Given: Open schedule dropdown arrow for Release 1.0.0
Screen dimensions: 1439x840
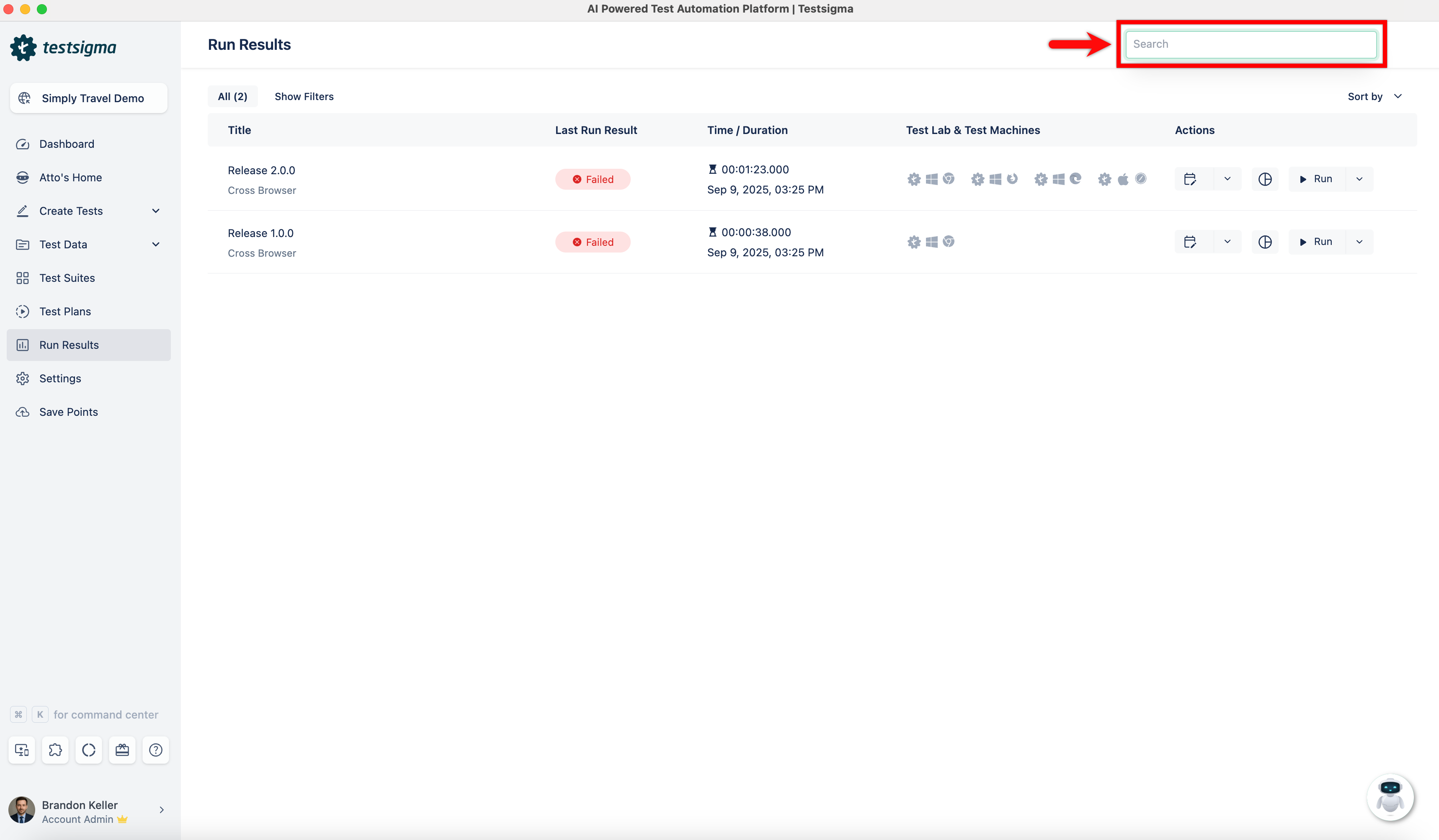Looking at the screenshot, I should point(1227,242).
